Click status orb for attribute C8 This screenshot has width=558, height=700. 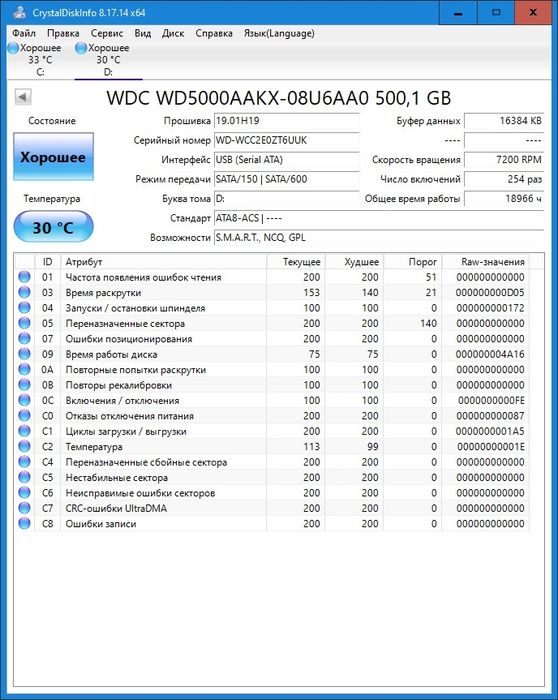25,523
